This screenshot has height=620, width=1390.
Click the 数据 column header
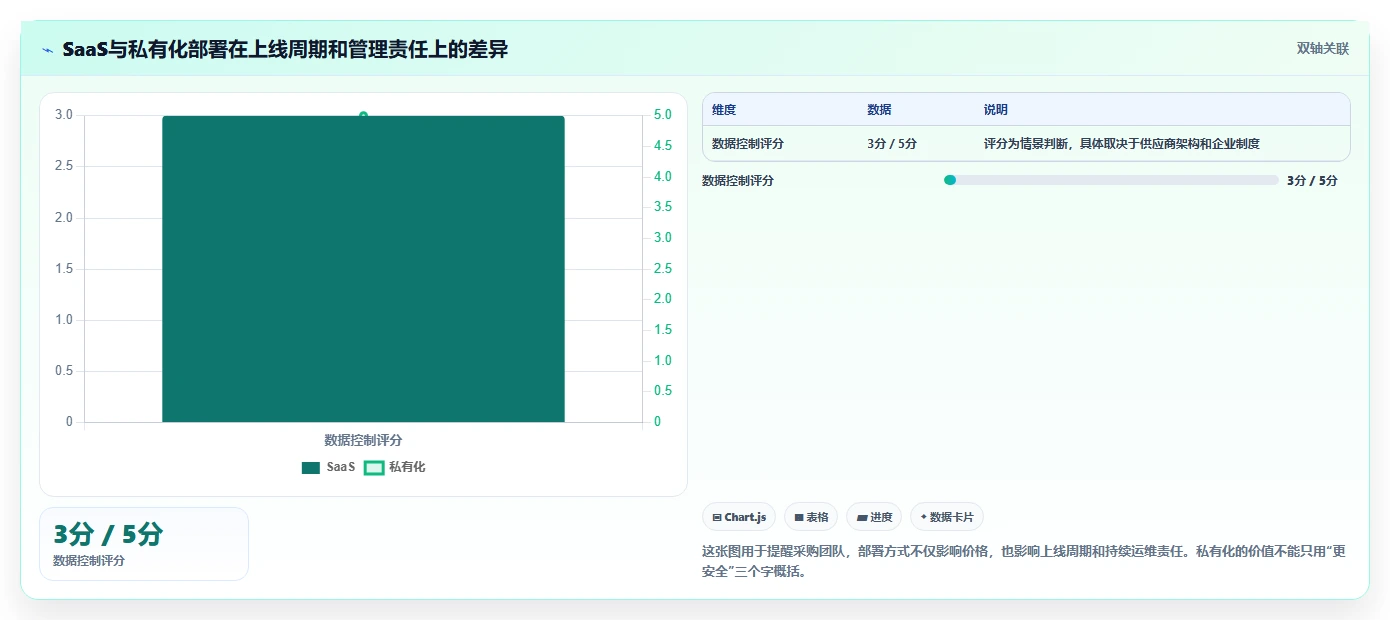pos(879,110)
